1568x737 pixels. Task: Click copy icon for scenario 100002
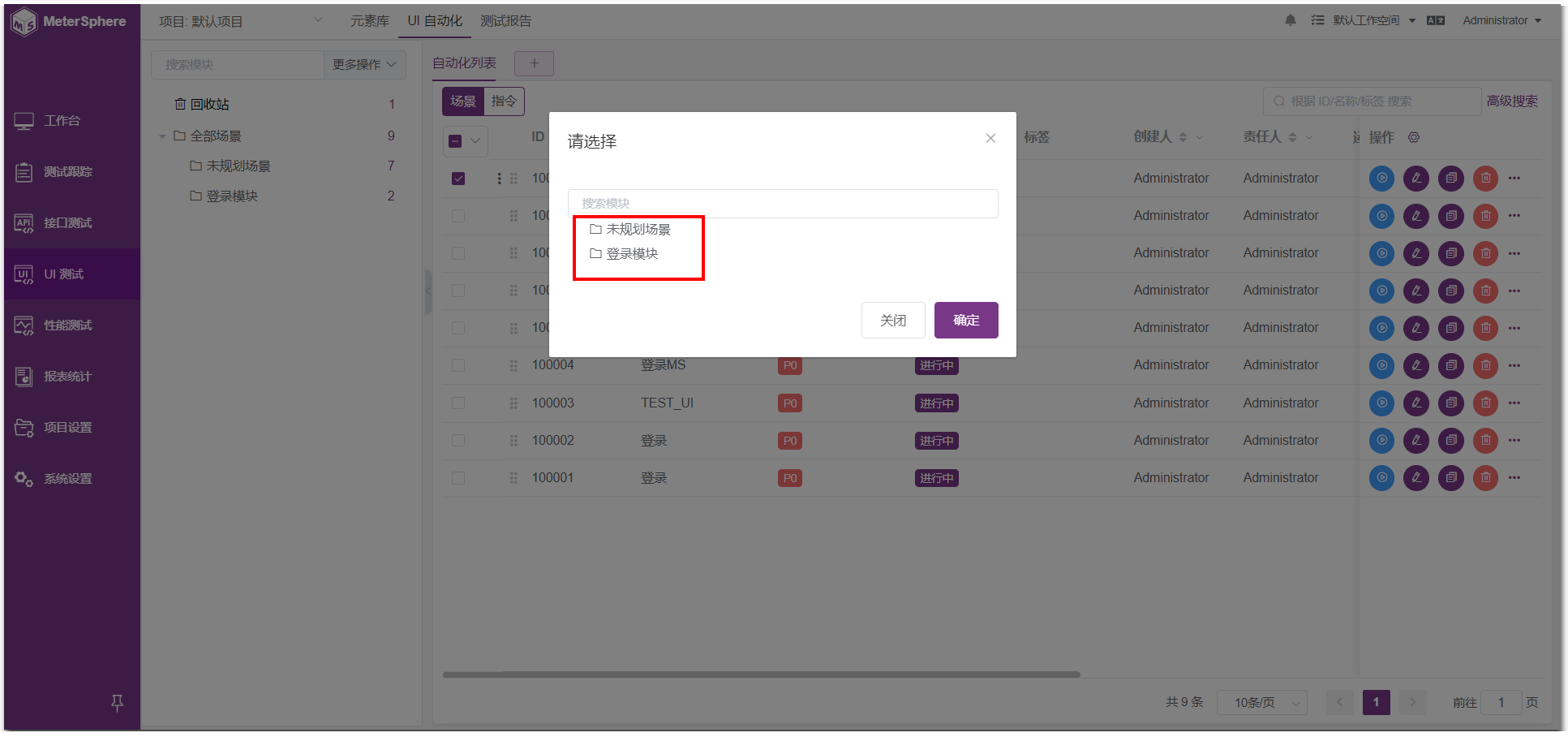click(x=1451, y=440)
